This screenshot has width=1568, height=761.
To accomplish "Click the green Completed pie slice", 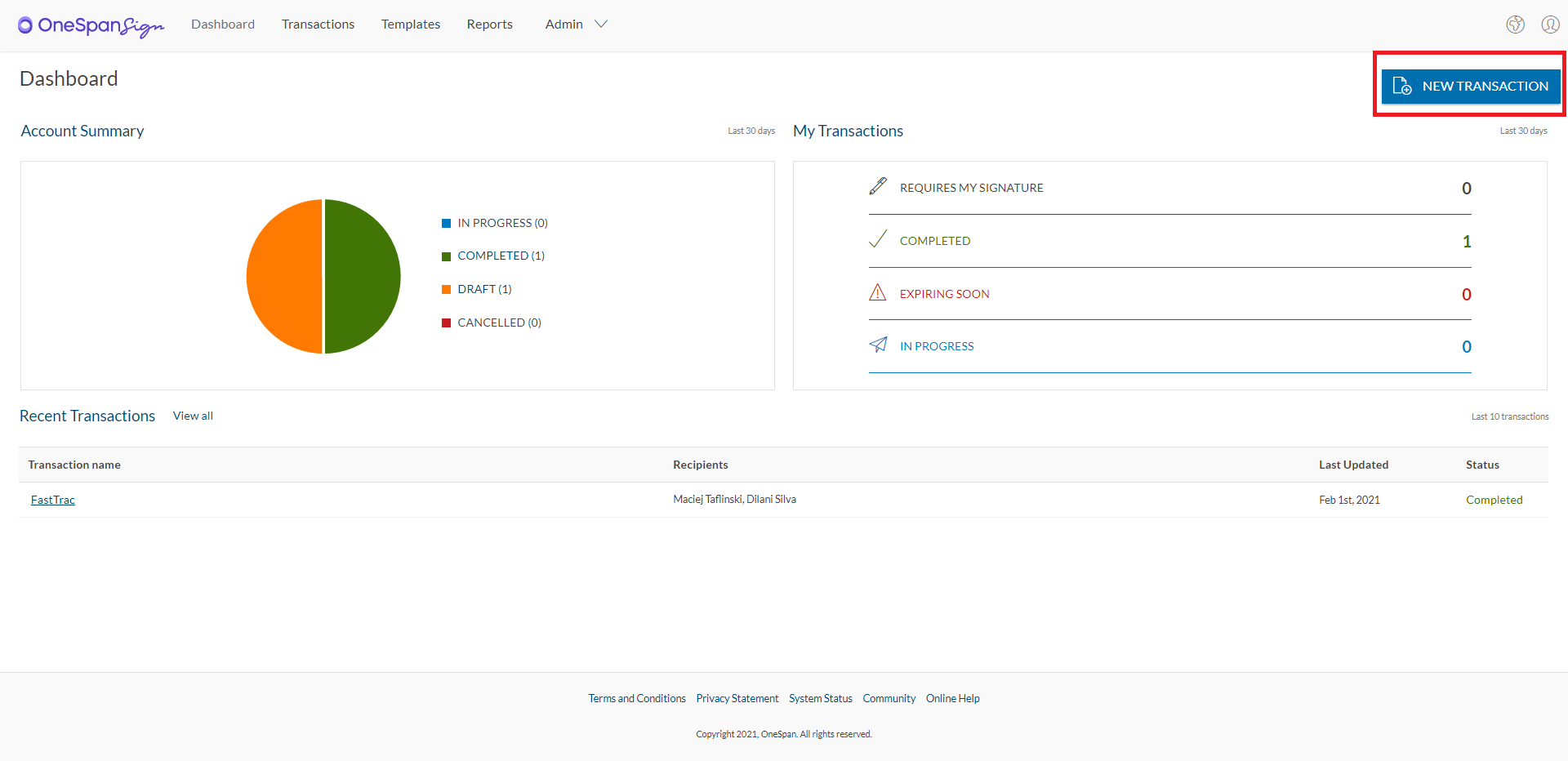I will point(363,276).
